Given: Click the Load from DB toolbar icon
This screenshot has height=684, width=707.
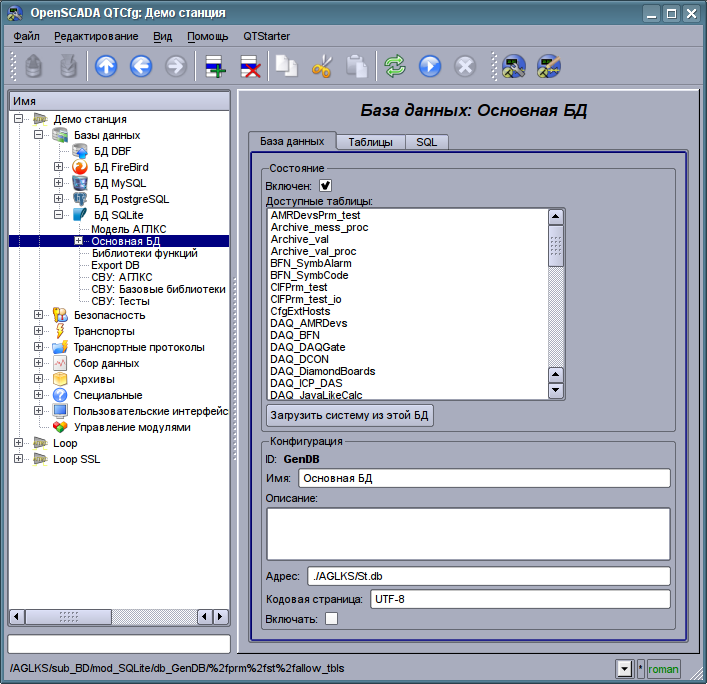Looking at the screenshot, I should pos(34,67).
